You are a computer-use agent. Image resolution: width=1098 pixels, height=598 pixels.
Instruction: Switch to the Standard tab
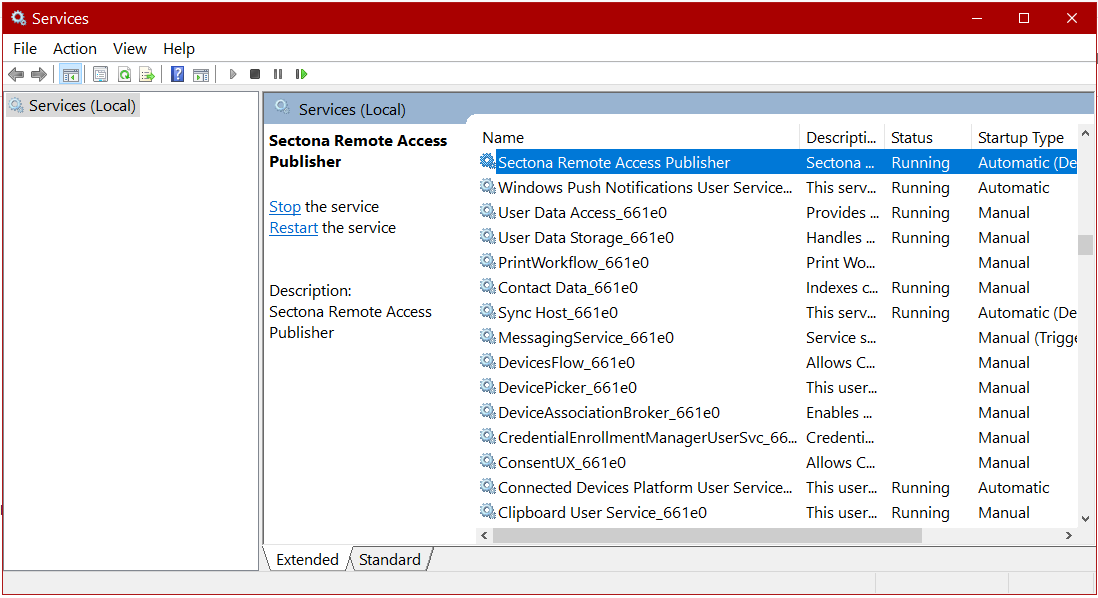click(389, 559)
